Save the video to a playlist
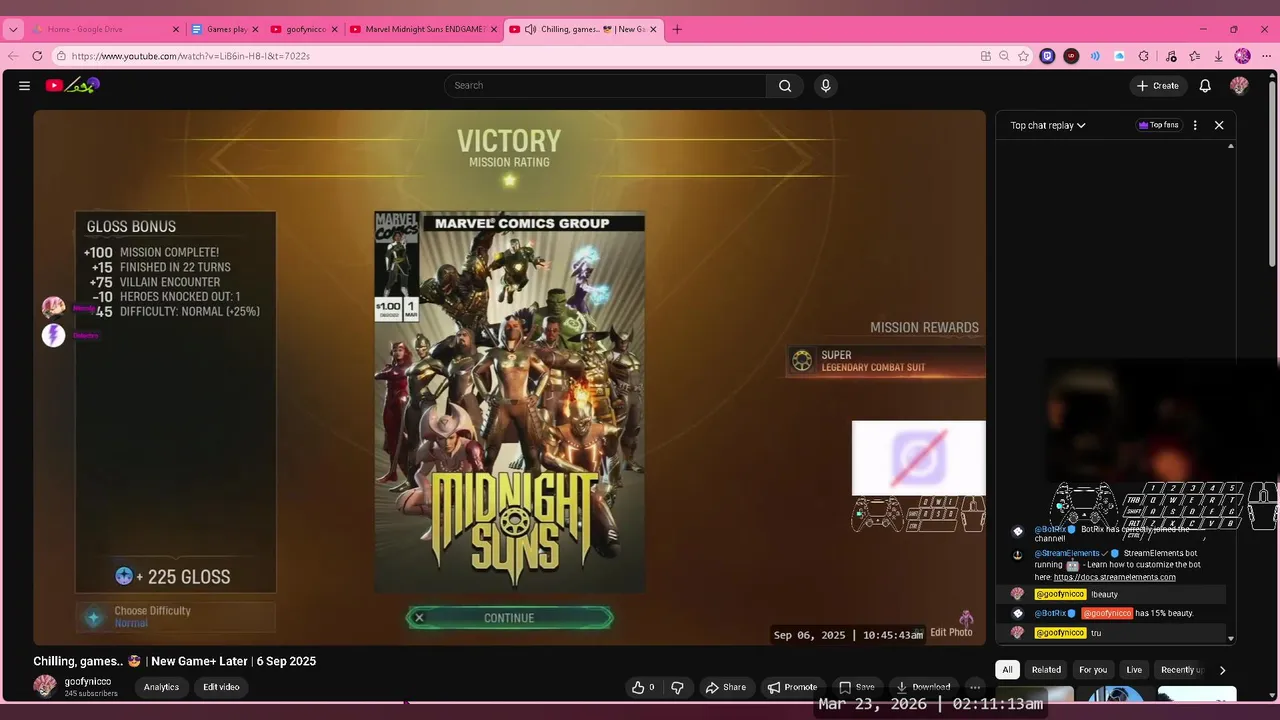 tap(857, 687)
